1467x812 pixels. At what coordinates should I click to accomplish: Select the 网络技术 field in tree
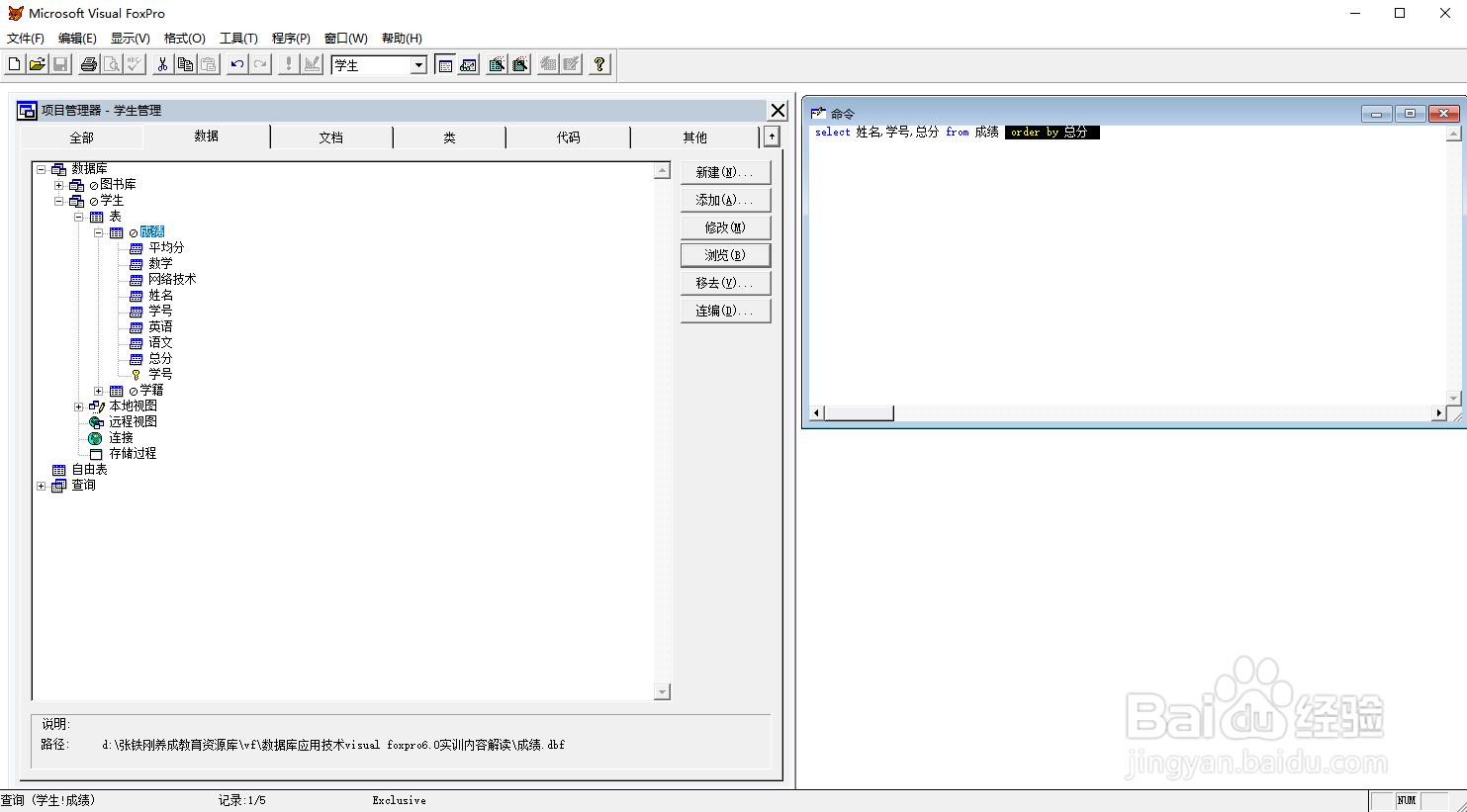pos(172,280)
